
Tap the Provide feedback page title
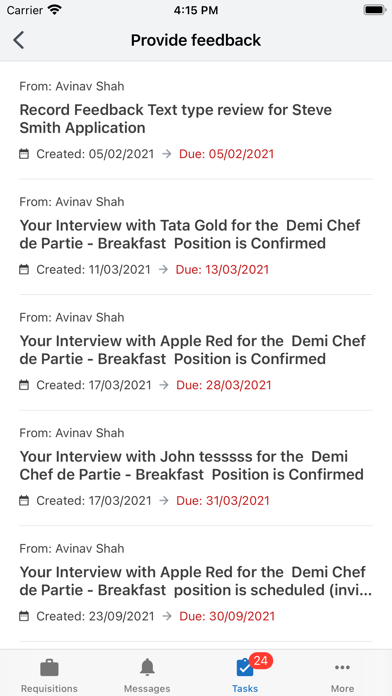point(196,40)
